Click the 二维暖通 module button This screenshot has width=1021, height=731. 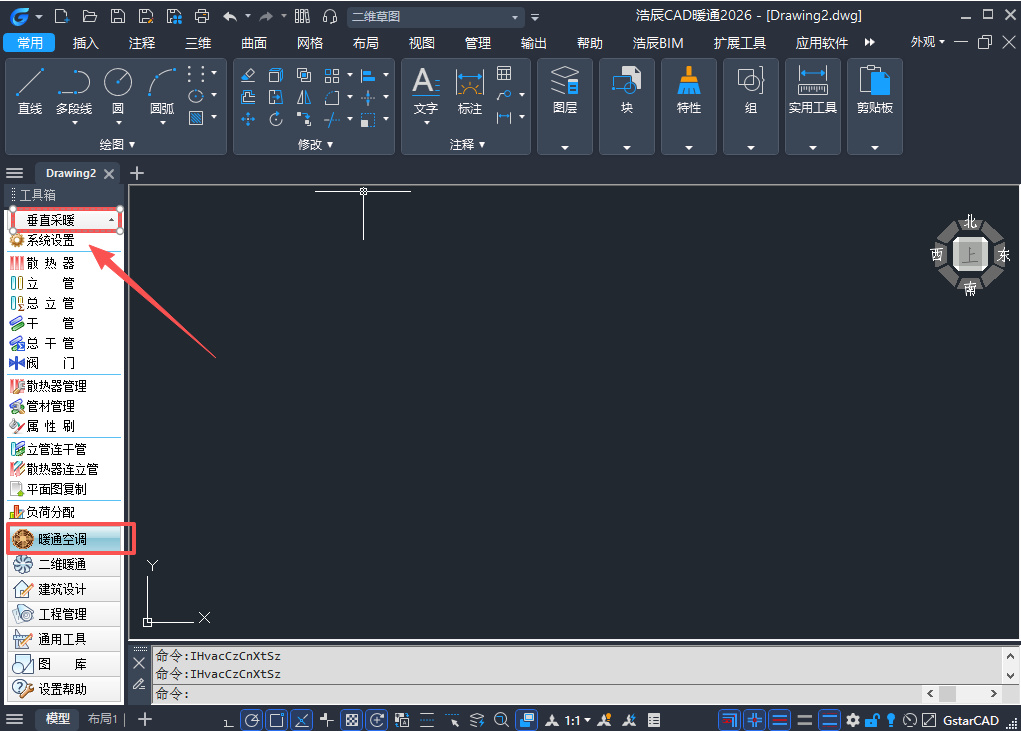click(x=64, y=564)
